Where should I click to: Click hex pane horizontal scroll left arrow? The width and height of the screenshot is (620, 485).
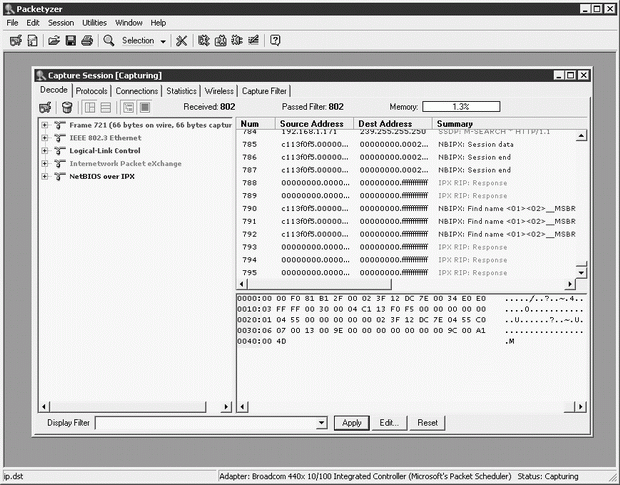[x=243, y=407]
